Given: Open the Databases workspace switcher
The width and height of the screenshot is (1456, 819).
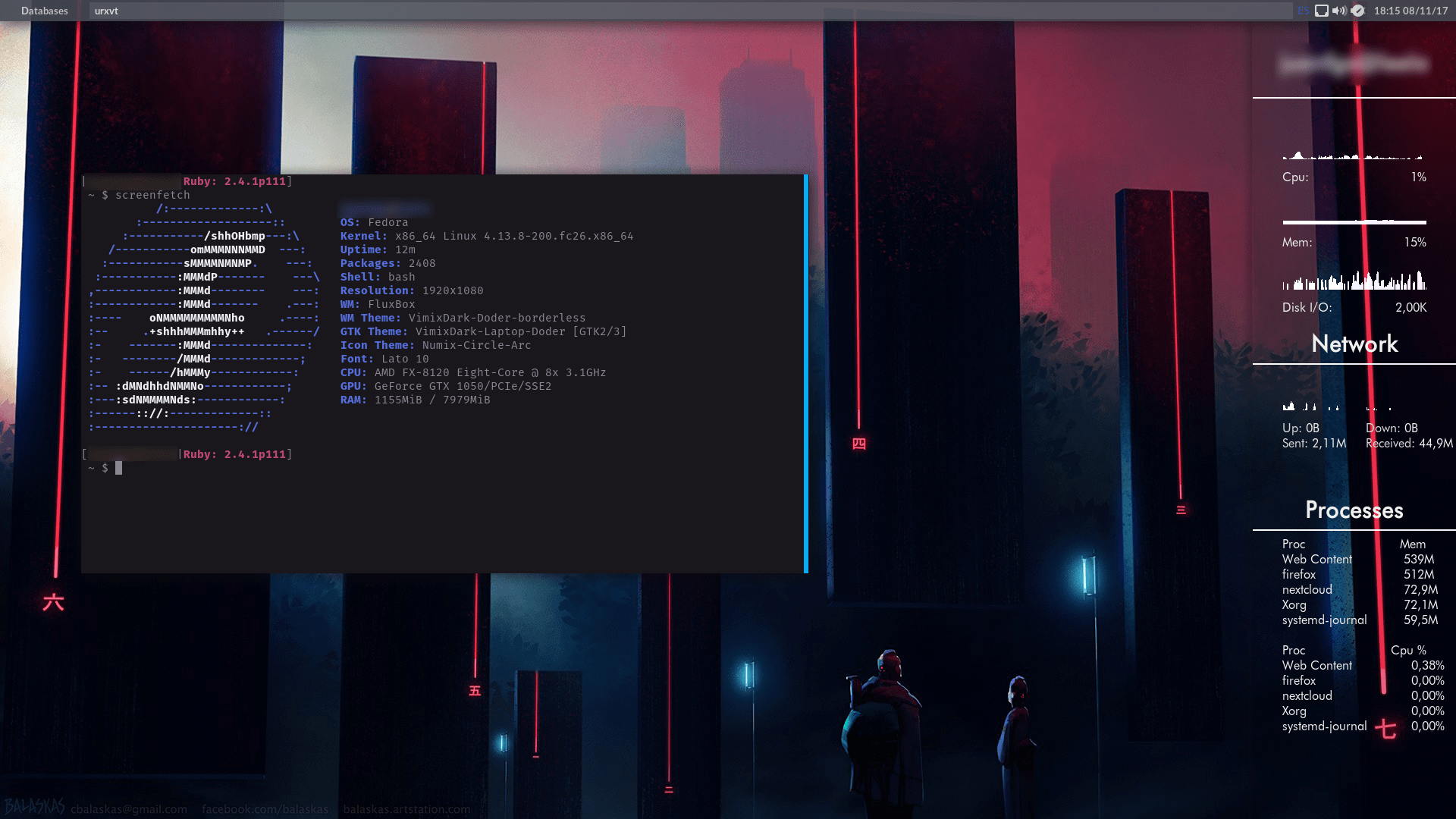Looking at the screenshot, I should coord(44,11).
